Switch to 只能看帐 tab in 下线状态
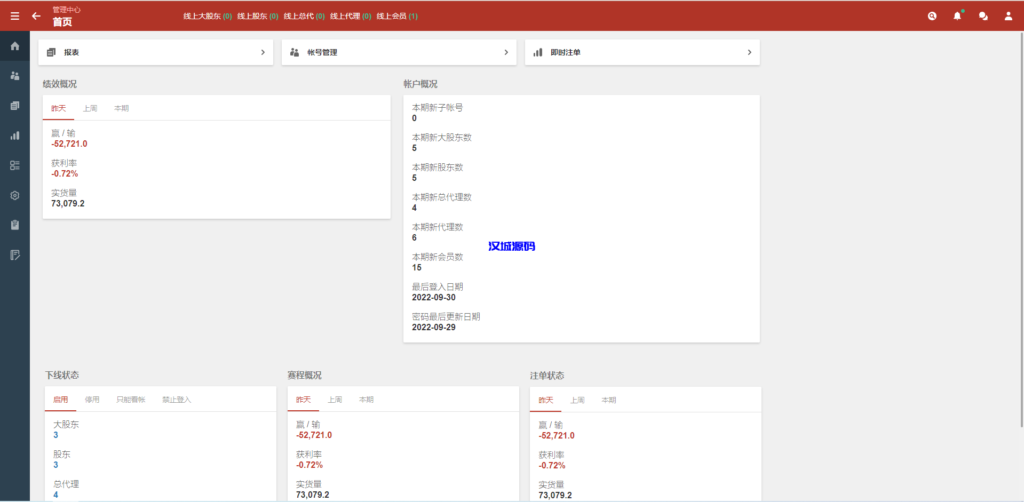Screen dimensions: 1024x502 click(x=131, y=400)
